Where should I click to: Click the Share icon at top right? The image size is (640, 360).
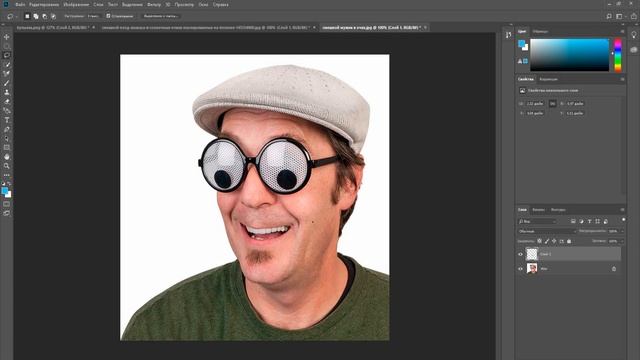coord(634,16)
